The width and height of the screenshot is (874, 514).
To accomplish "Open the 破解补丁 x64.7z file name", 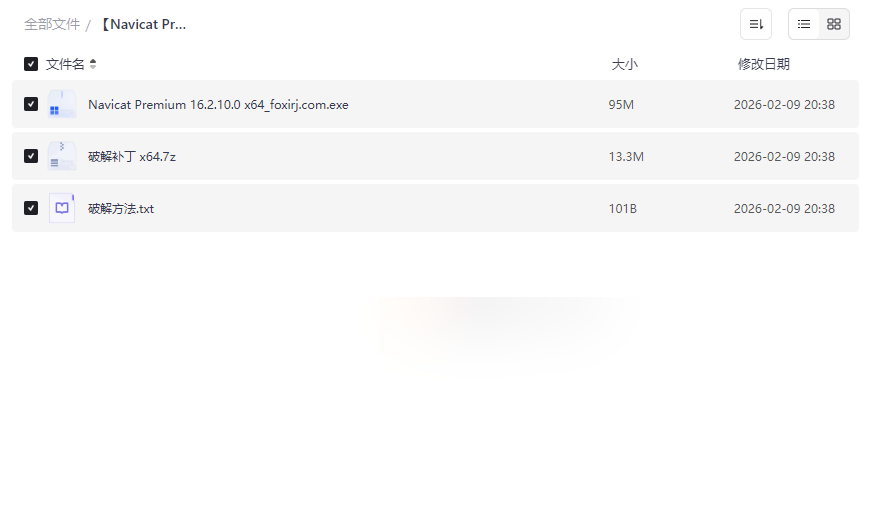I will click(x=132, y=157).
